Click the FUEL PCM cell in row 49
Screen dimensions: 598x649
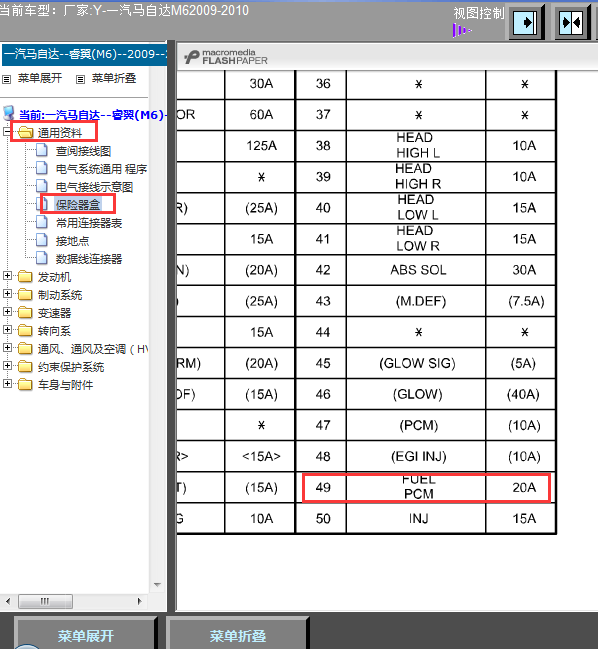pos(416,487)
